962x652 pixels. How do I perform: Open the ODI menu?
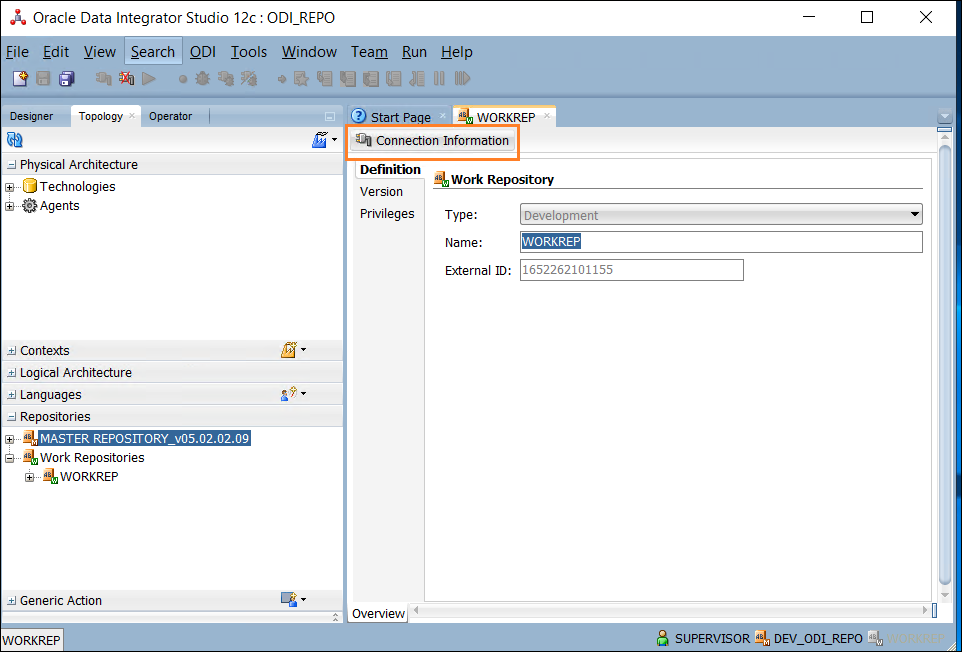pos(202,52)
